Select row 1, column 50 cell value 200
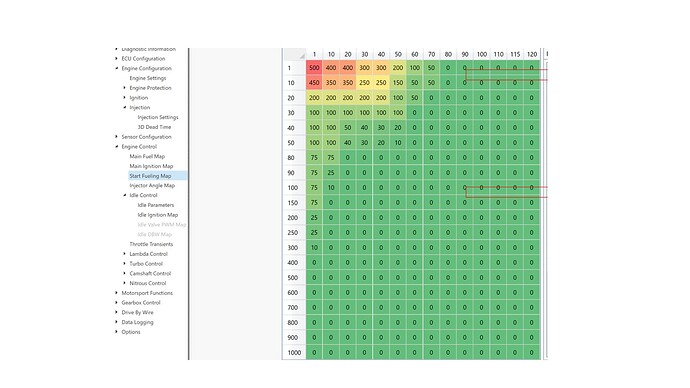Image resolution: width=690 pixels, height=388 pixels. click(x=398, y=68)
